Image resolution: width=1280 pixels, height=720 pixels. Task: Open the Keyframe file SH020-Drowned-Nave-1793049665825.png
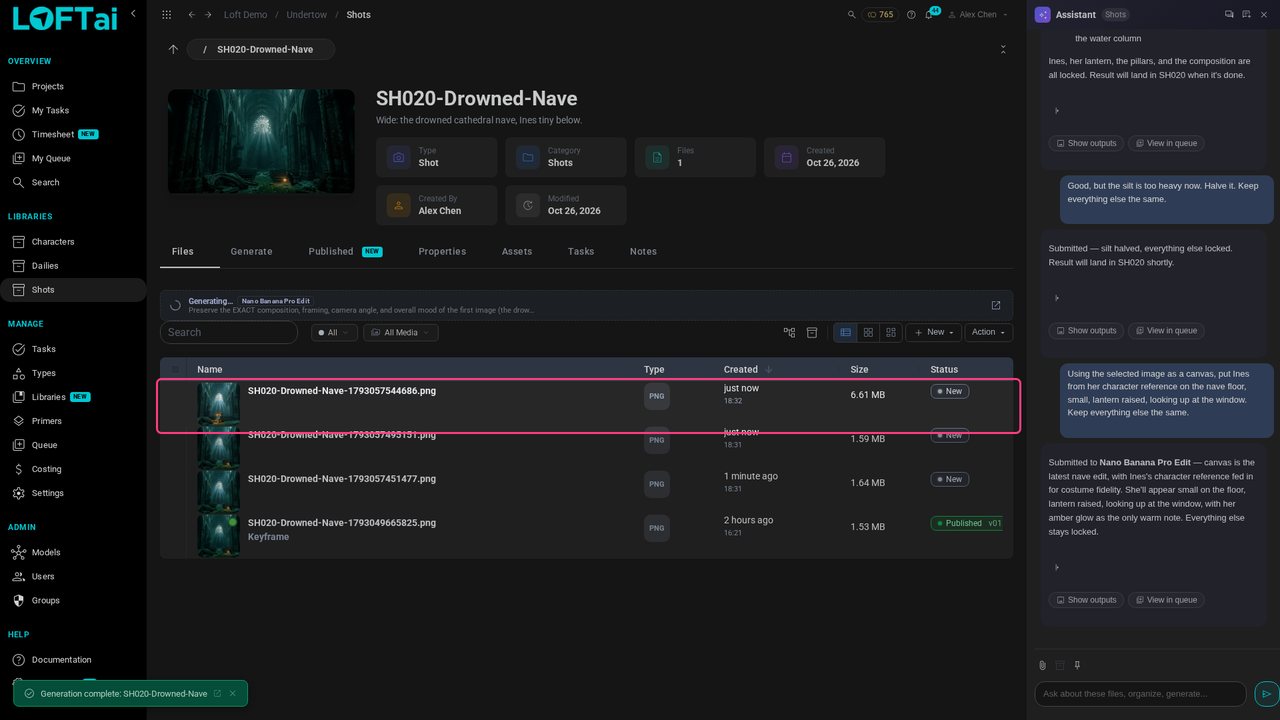pos(342,523)
